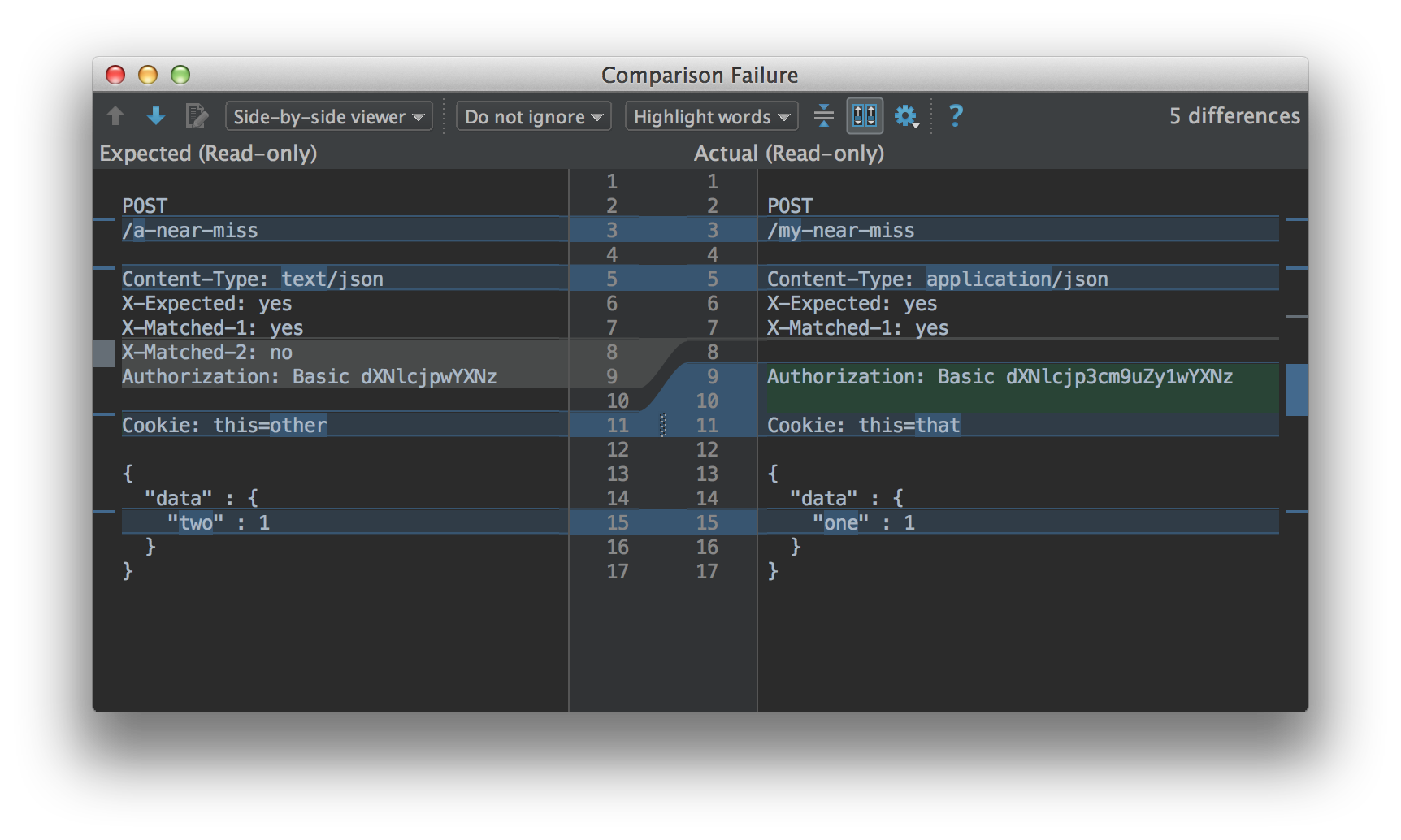Click the 5 differences counter label
The width and height of the screenshot is (1401, 840).
click(1234, 116)
